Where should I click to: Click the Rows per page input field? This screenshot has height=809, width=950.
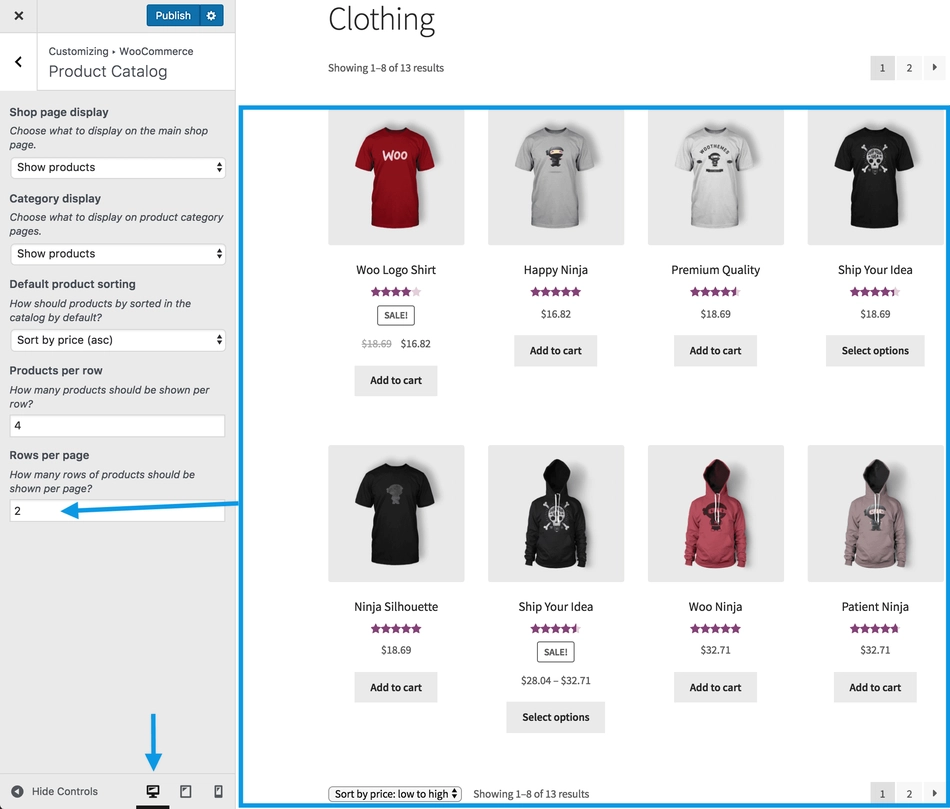(x=118, y=511)
